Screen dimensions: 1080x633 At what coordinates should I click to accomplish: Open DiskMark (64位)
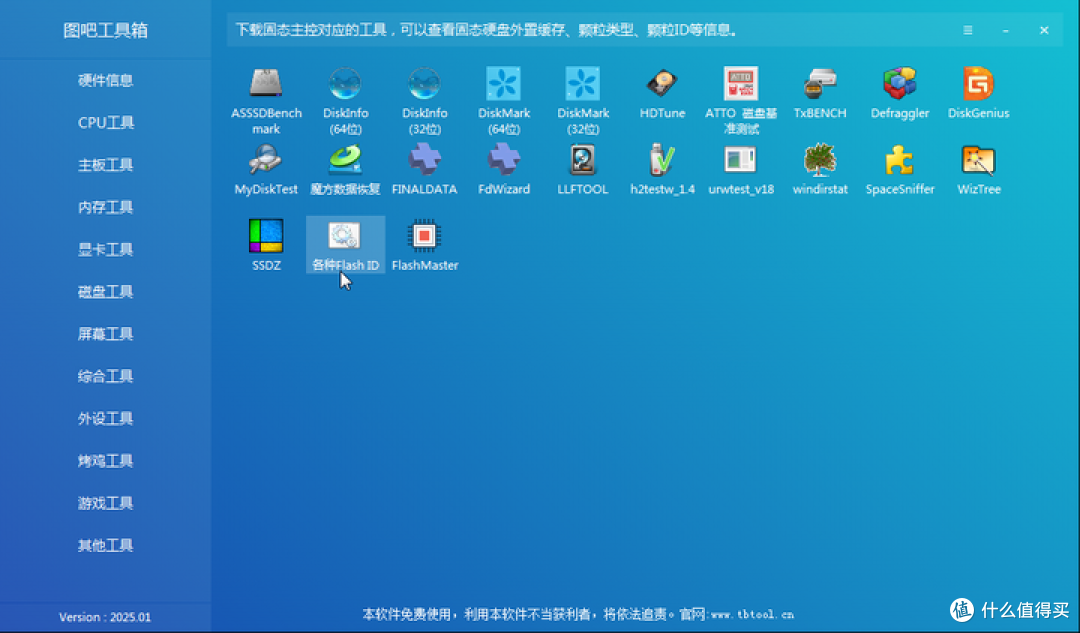click(x=503, y=101)
